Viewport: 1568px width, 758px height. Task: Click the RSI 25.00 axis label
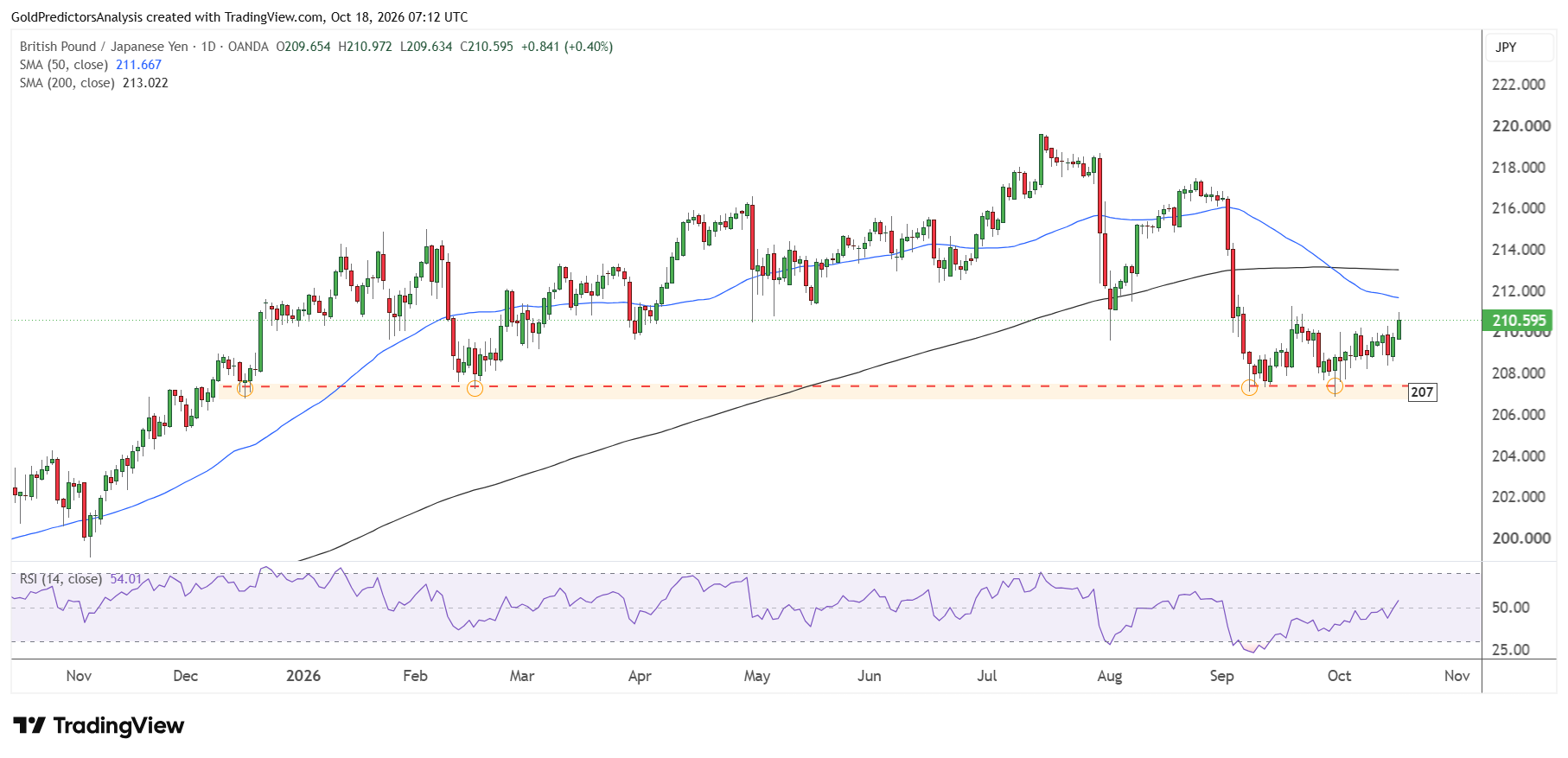tap(1511, 650)
